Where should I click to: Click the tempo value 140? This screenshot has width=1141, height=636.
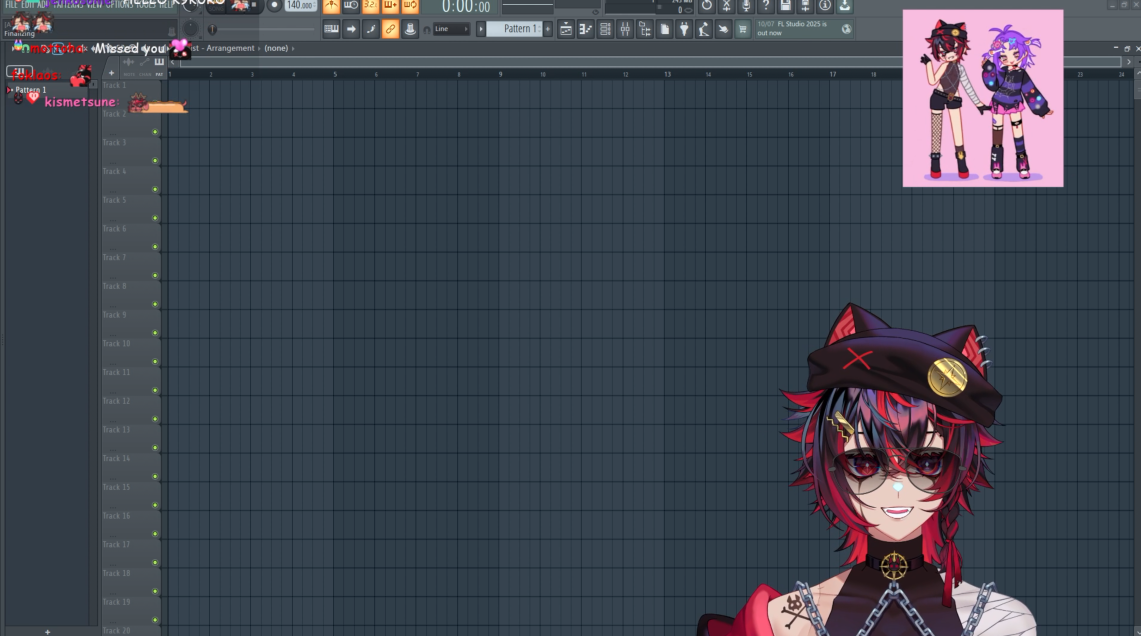[x=299, y=6]
